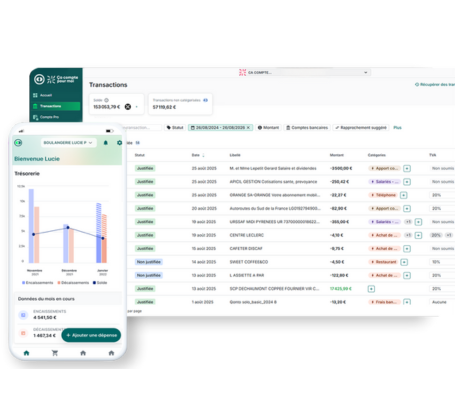455x398 pixels.
Task: Open the Comptes bancaires filter
Action: pyautogui.click(x=307, y=128)
